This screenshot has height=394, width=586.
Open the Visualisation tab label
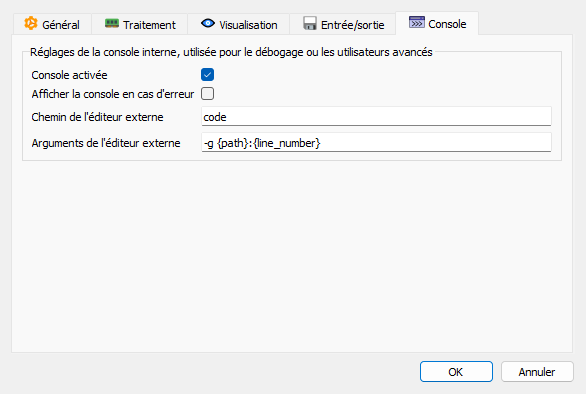tap(248, 25)
